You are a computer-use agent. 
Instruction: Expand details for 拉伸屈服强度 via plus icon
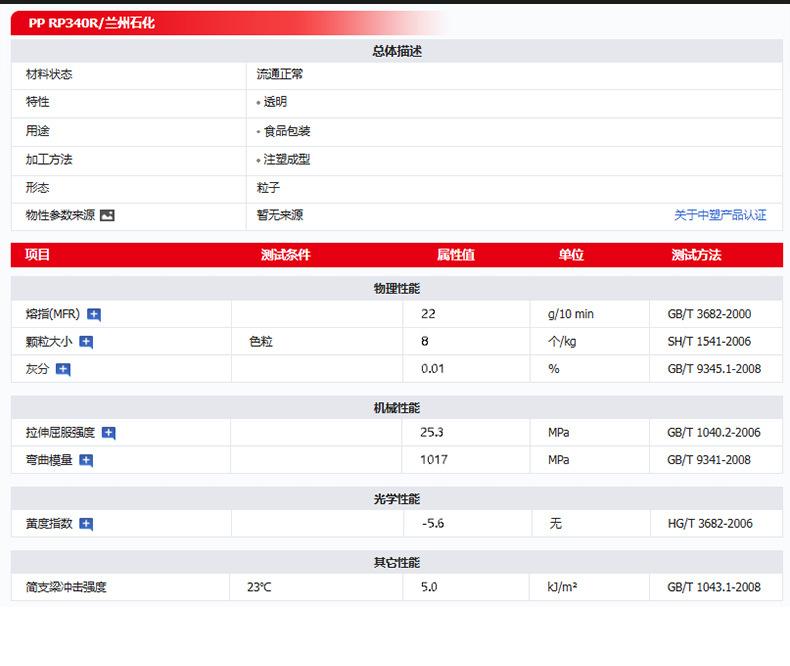(109, 433)
